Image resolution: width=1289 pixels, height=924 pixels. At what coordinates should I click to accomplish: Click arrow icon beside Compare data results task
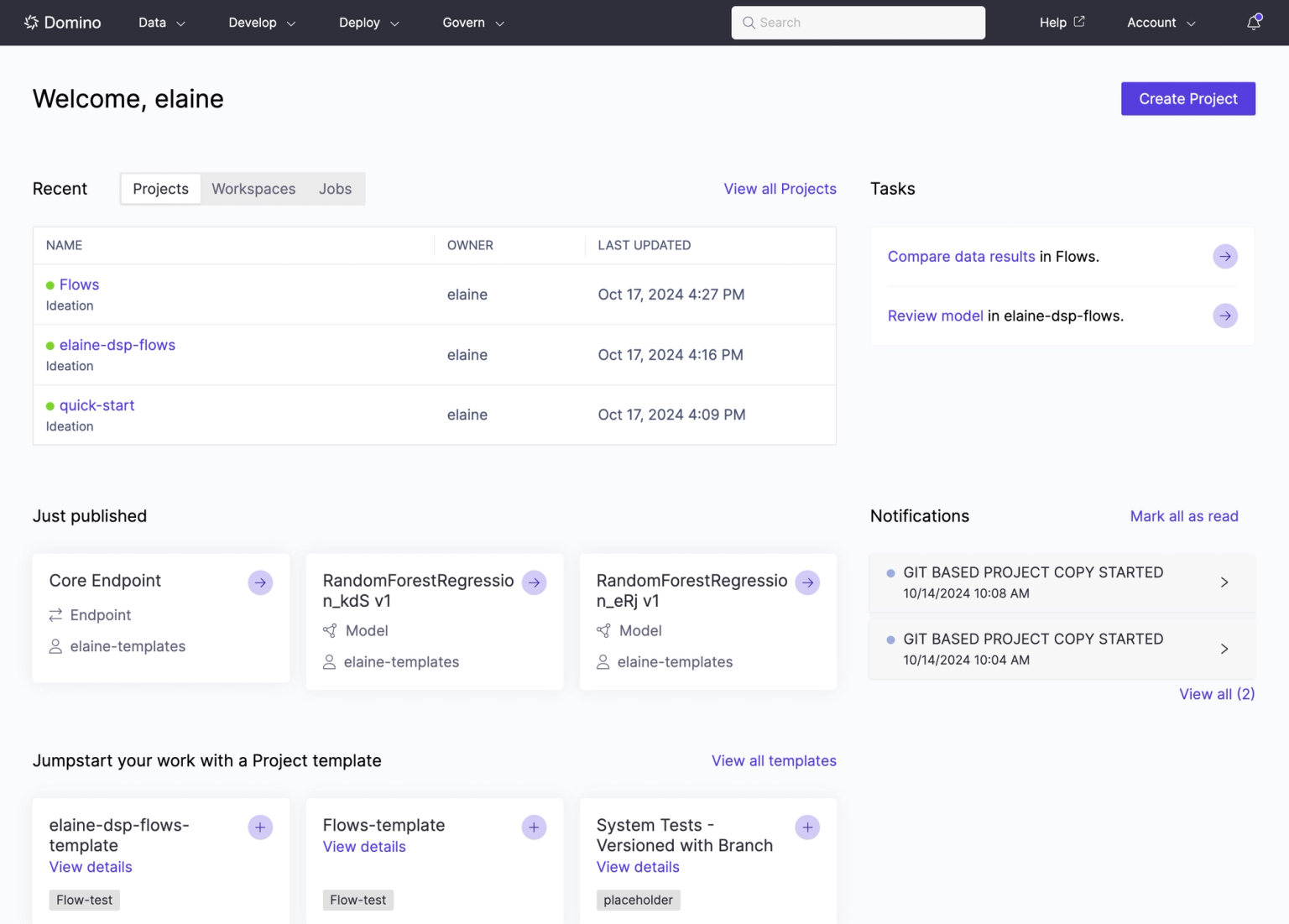point(1225,257)
